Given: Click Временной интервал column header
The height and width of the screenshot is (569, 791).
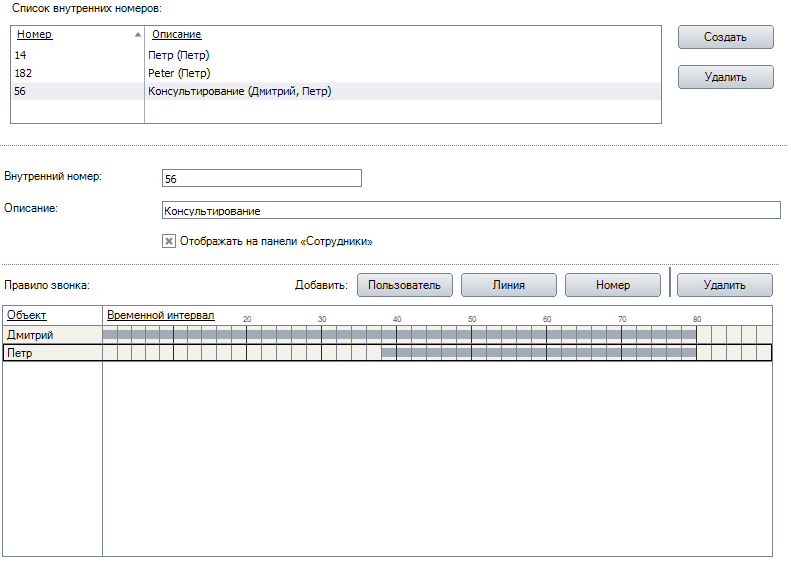Looking at the screenshot, I should point(160,315).
